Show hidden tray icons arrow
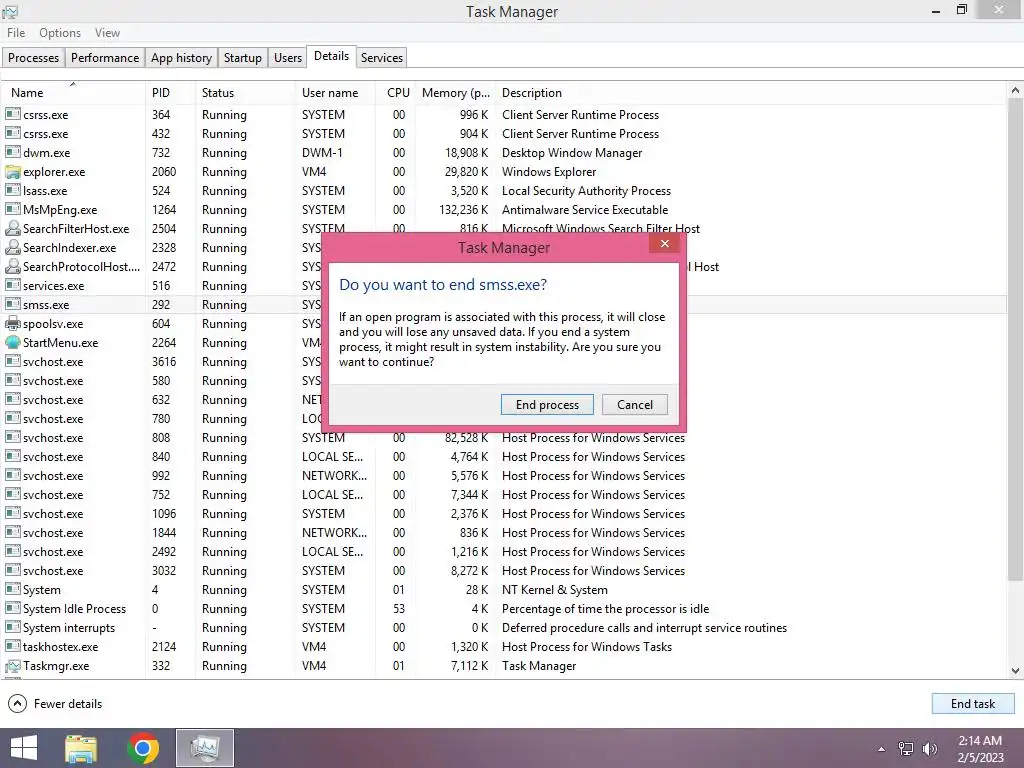 point(882,749)
